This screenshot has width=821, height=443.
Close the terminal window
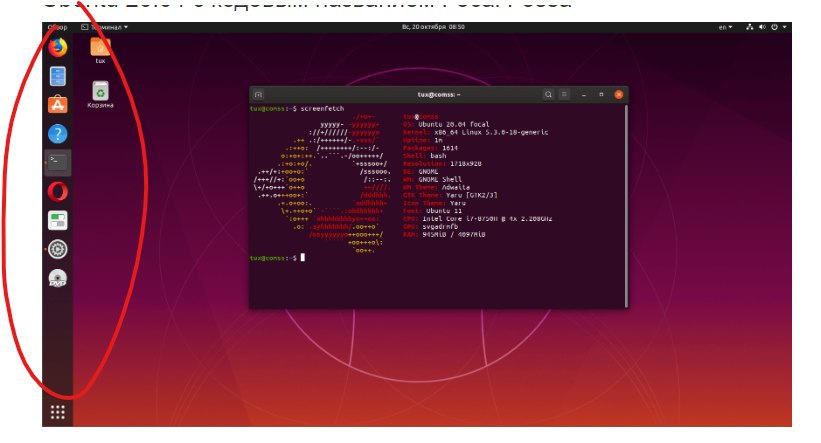pyautogui.click(x=619, y=95)
